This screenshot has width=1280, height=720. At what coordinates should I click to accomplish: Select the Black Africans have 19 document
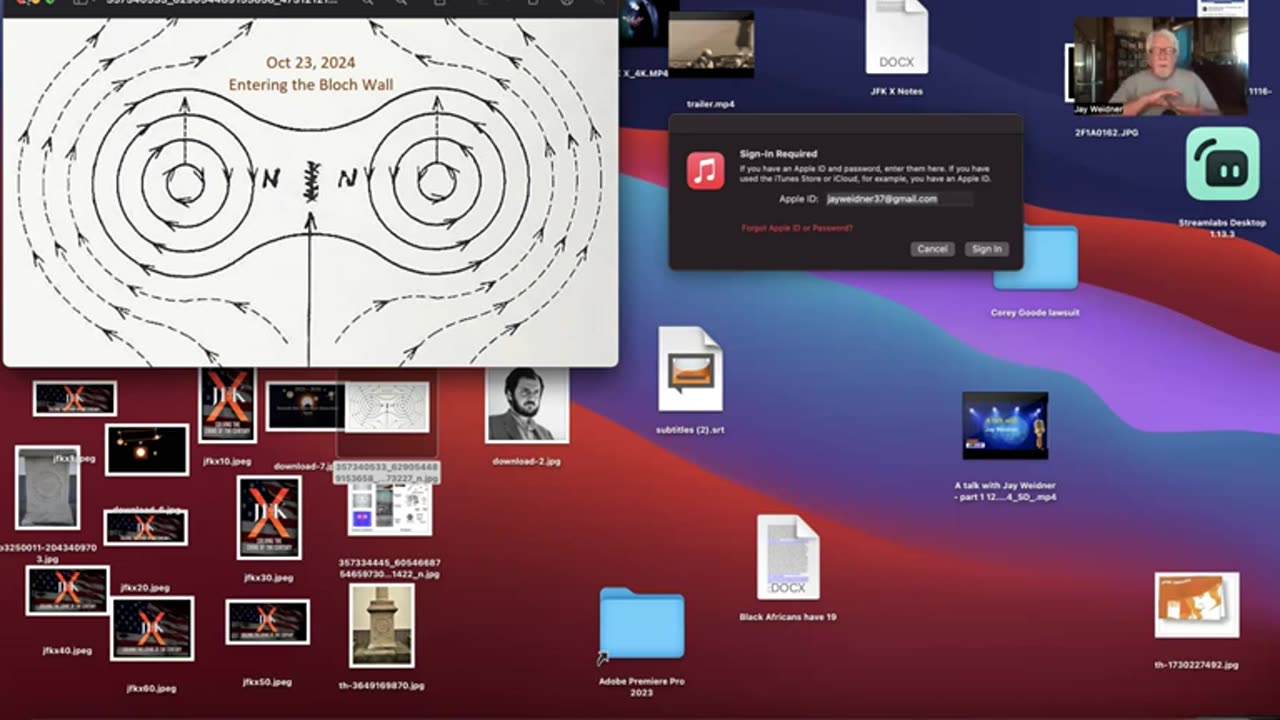click(788, 558)
